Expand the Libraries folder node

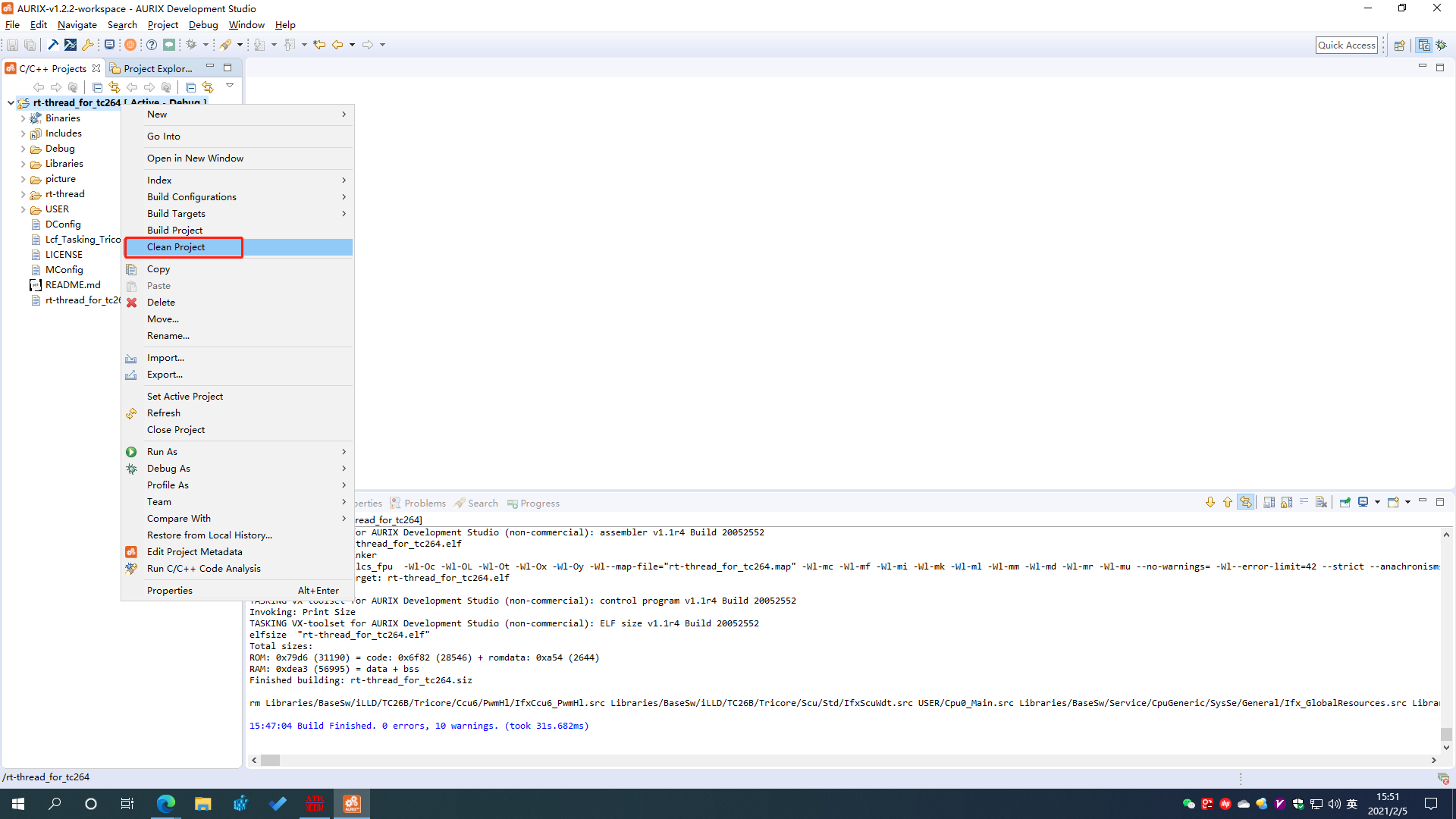(x=23, y=164)
